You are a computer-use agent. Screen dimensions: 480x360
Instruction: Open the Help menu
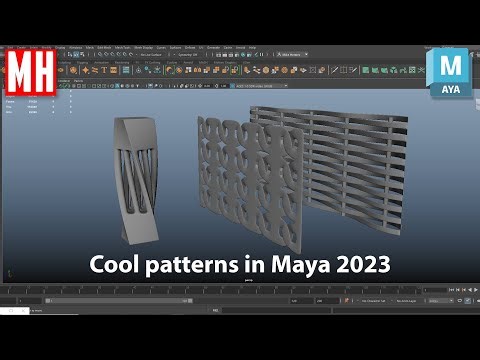(x=252, y=48)
